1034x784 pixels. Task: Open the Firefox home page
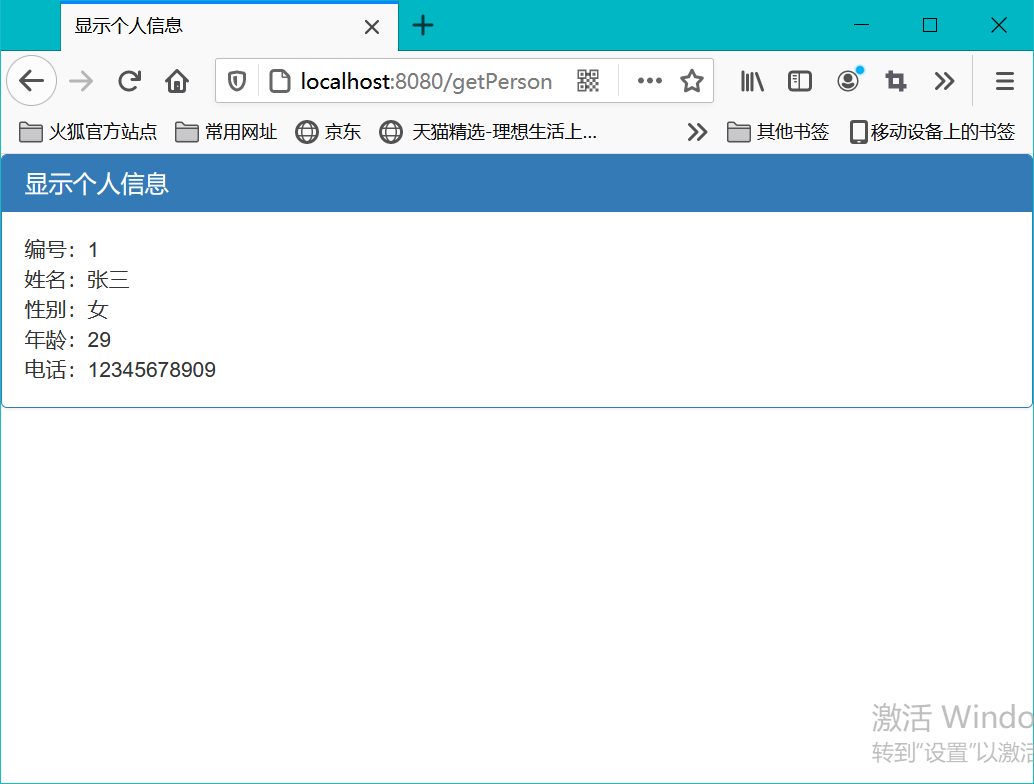[177, 81]
